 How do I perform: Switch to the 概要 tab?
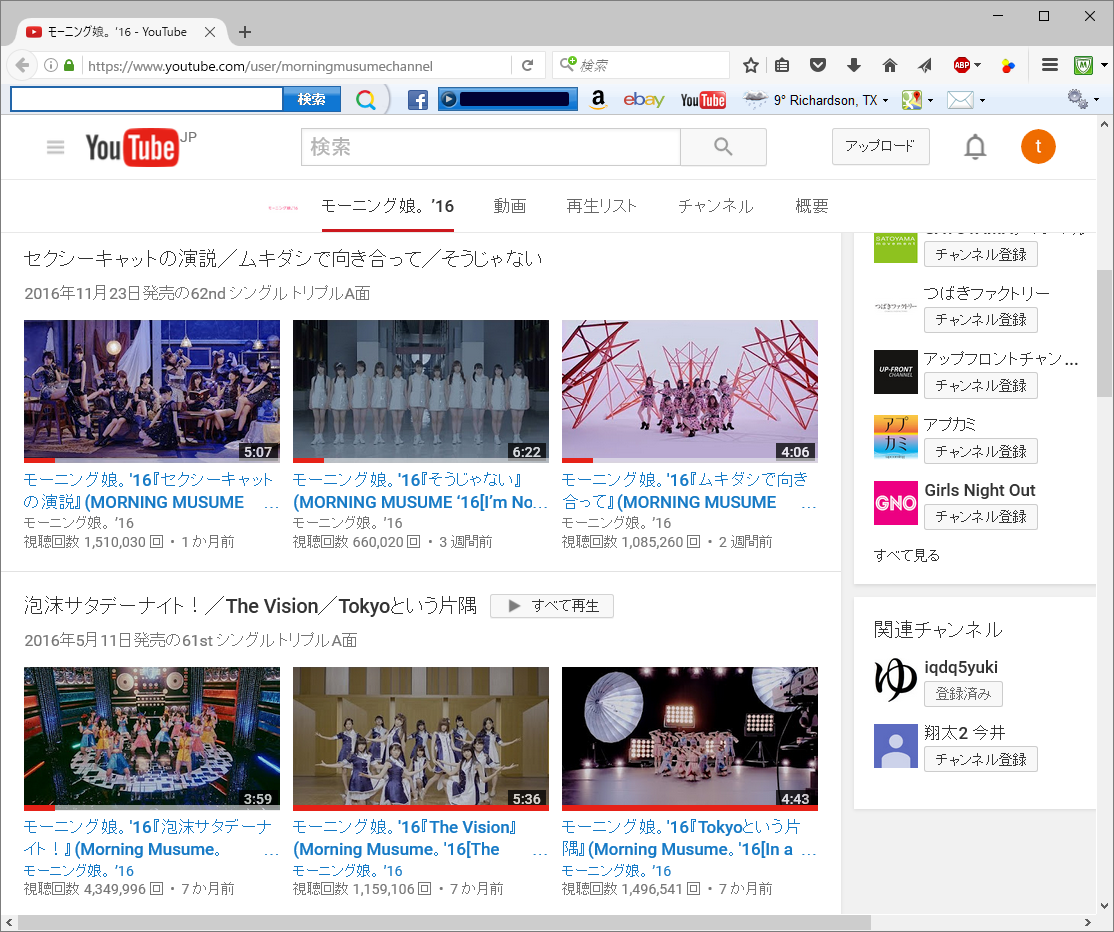coord(811,206)
